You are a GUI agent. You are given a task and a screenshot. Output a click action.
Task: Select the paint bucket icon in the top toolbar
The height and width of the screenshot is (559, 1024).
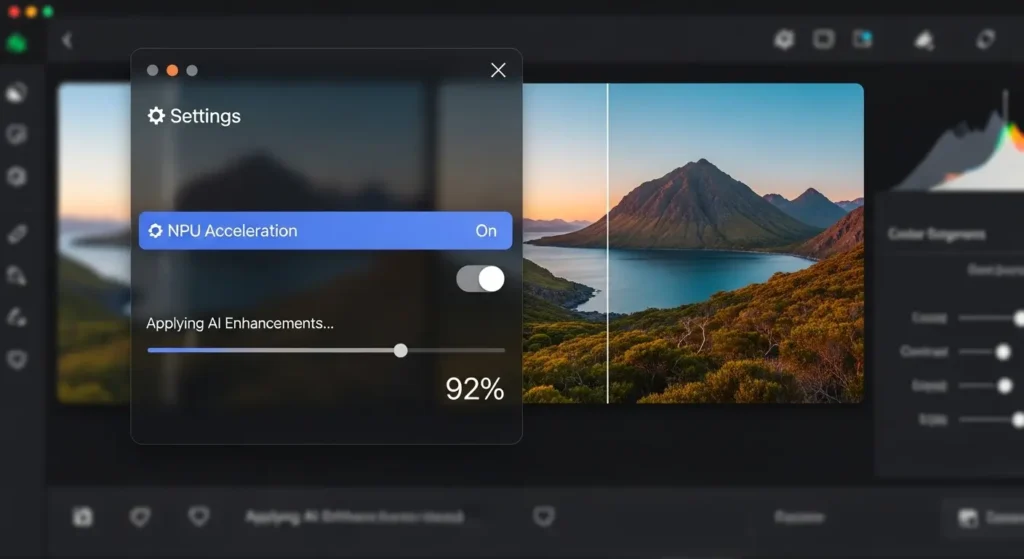(923, 40)
